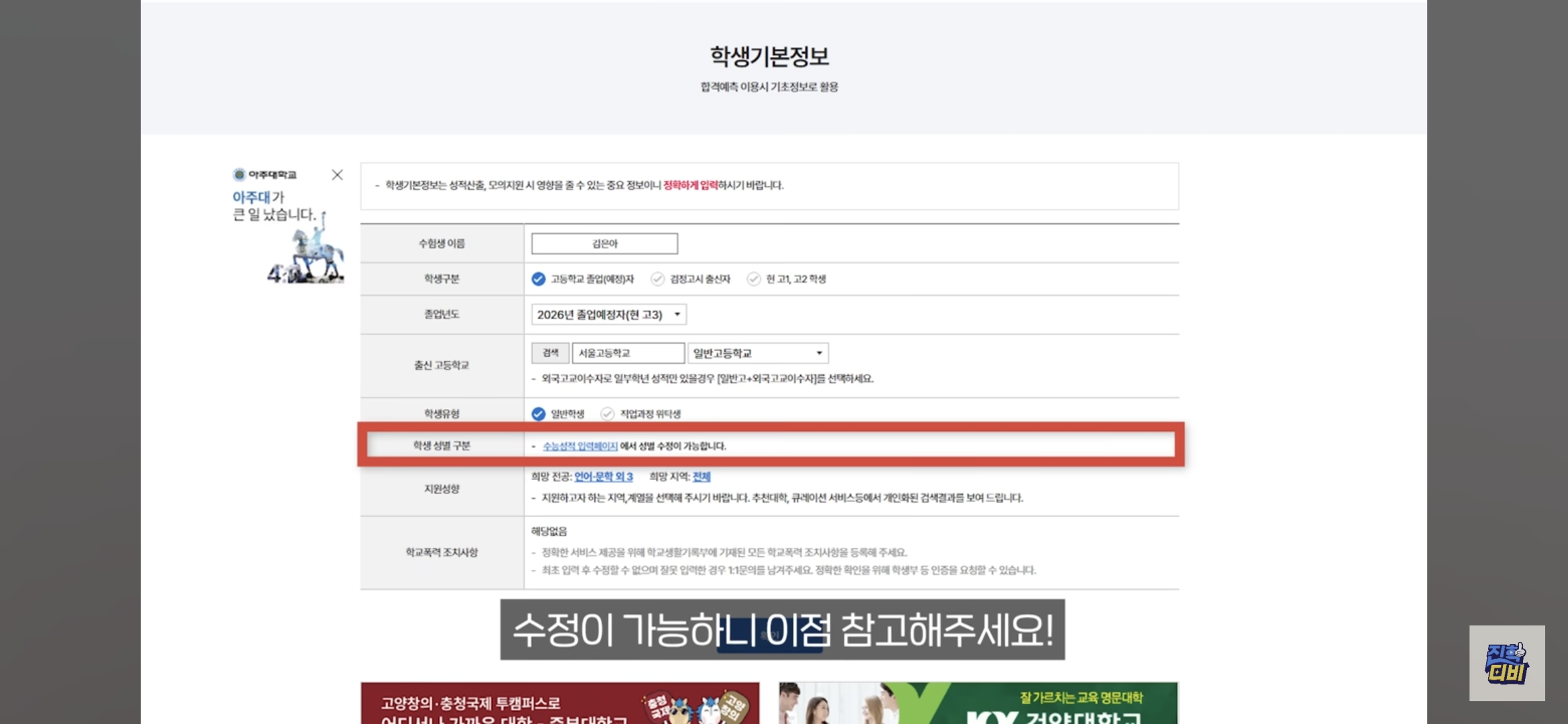The width and height of the screenshot is (1568, 724).
Task: Choose 직업과정 위탁생 student type
Action: tap(607, 414)
